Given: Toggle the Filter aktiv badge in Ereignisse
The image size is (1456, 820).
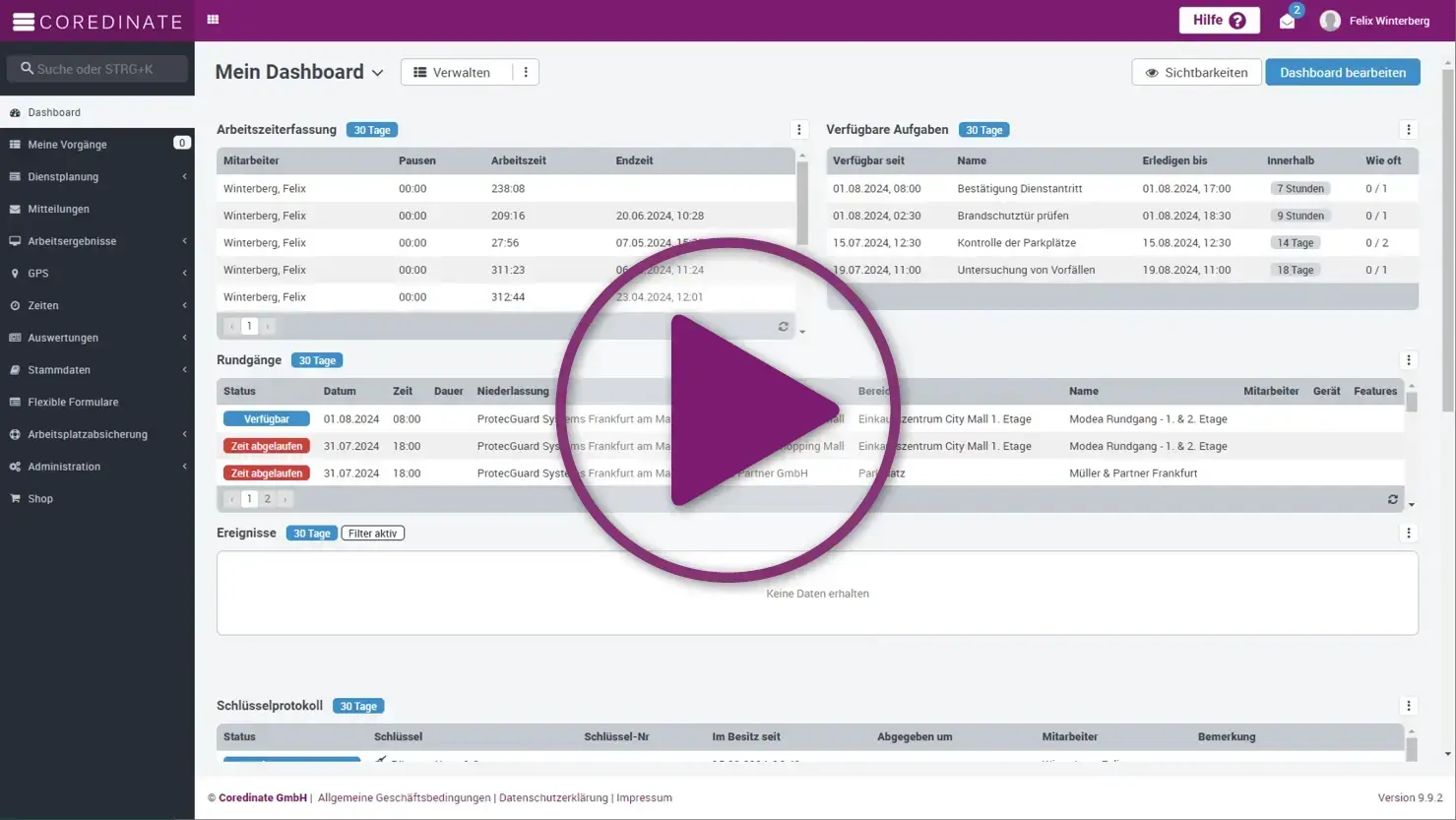Looking at the screenshot, I should coord(372,534).
